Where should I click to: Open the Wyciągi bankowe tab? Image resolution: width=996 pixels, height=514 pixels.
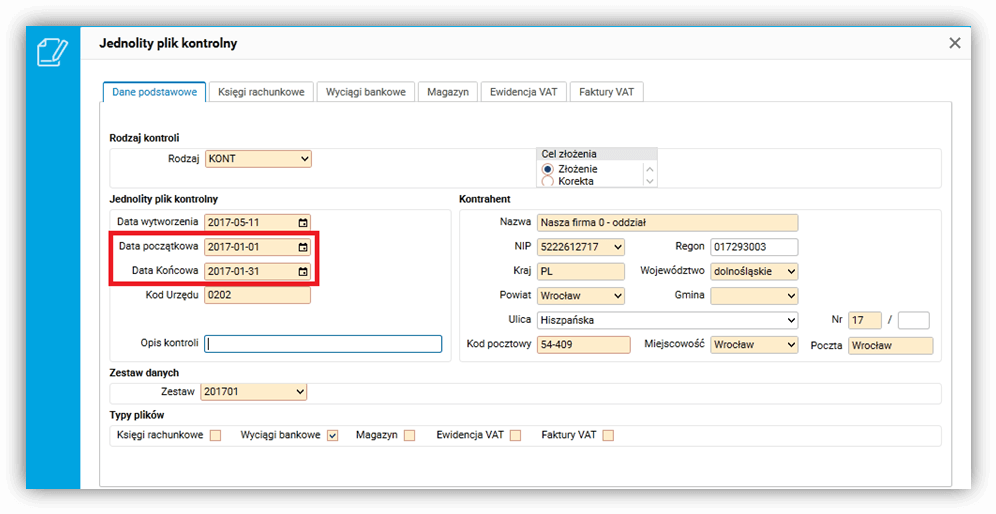pos(366,92)
